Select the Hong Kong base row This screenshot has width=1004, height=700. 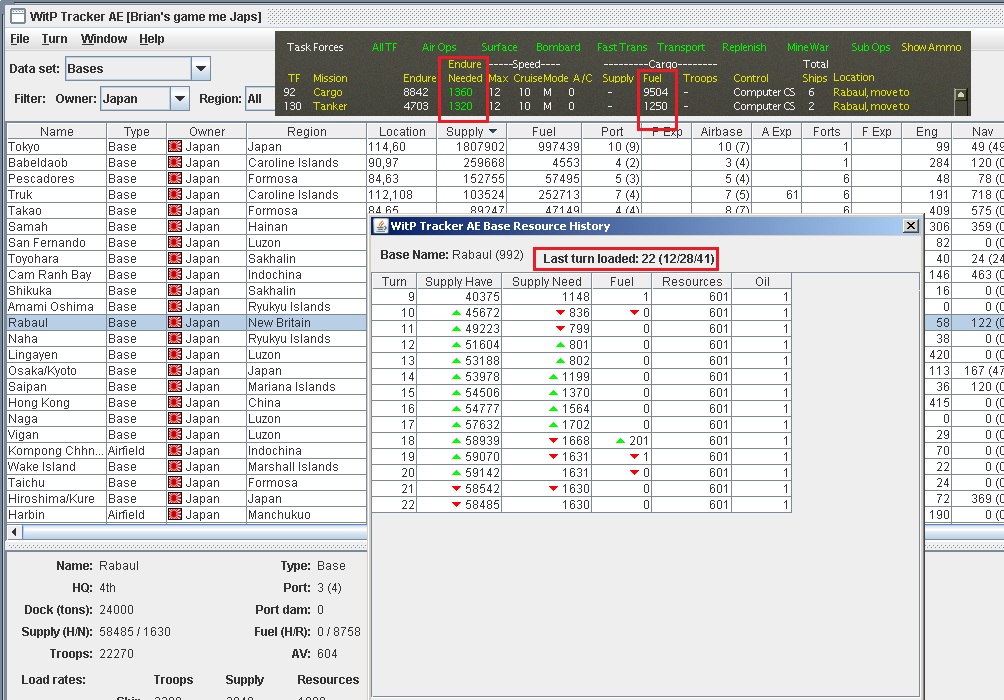[x=186, y=403]
